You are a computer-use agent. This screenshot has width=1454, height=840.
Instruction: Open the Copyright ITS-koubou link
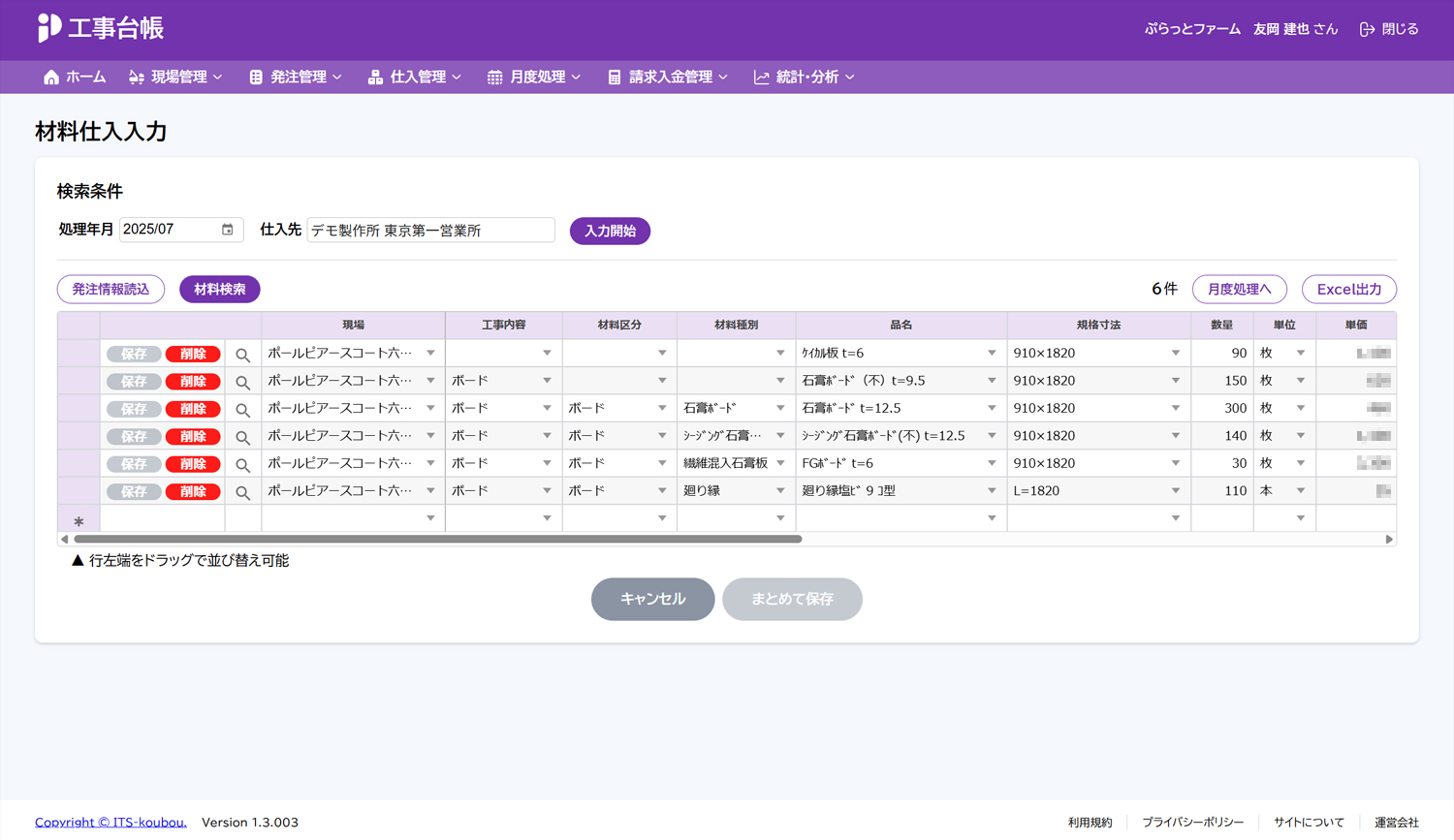[111, 822]
